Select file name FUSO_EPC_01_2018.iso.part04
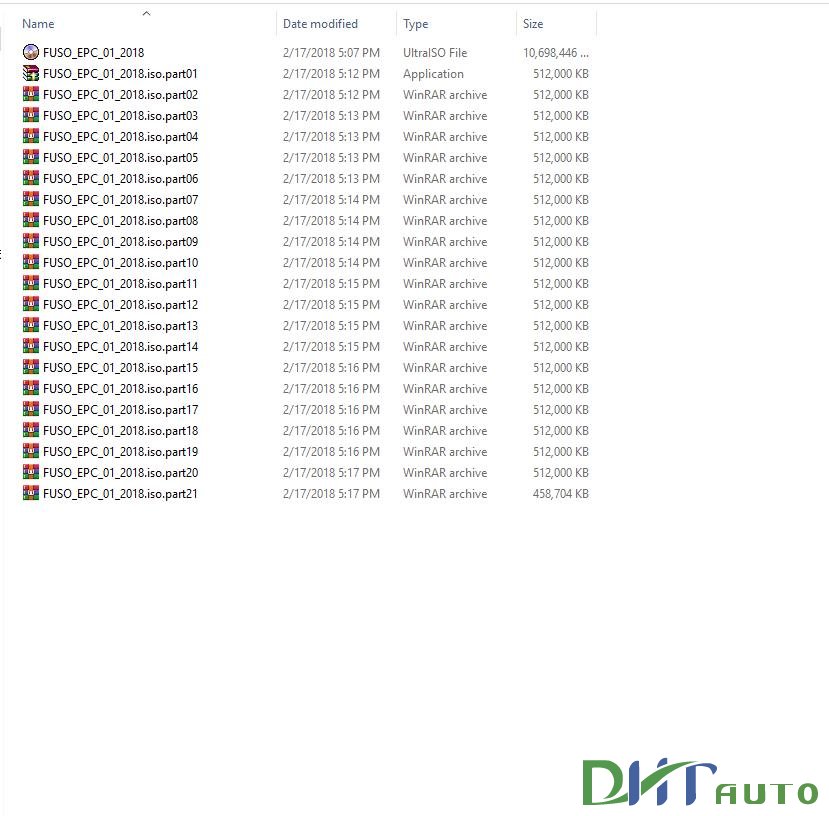 coord(121,137)
